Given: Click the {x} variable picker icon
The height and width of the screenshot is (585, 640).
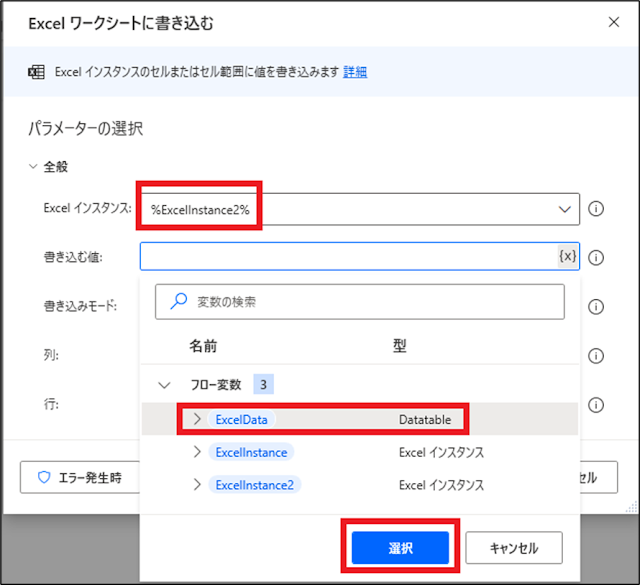Looking at the screenshot, I should tap(568, 256).
